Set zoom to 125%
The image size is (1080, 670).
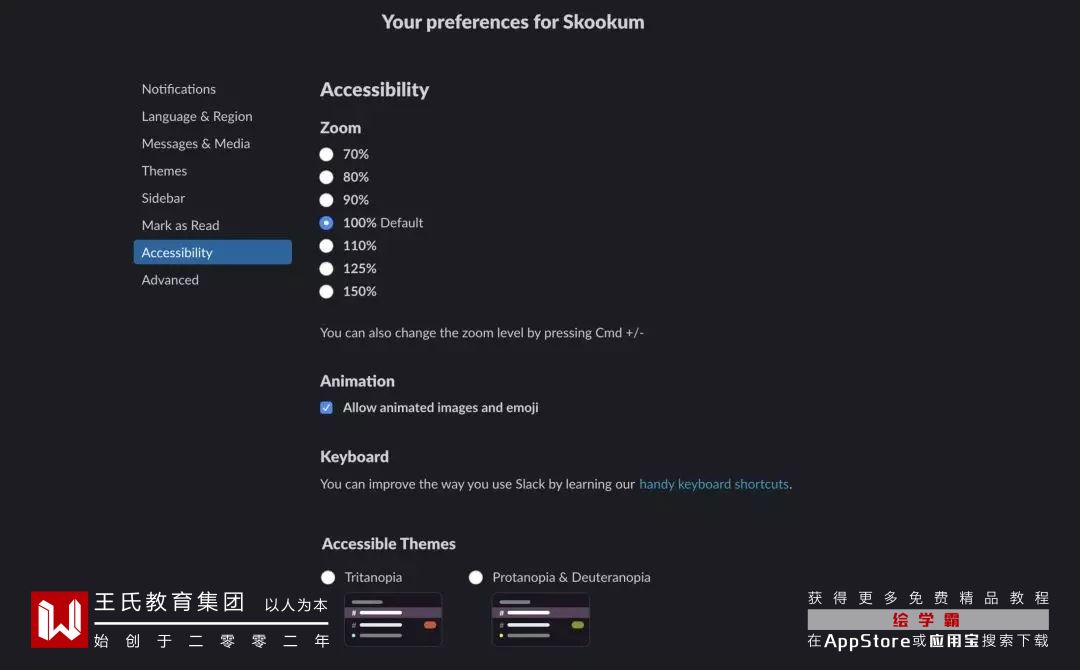pos(326,269)
